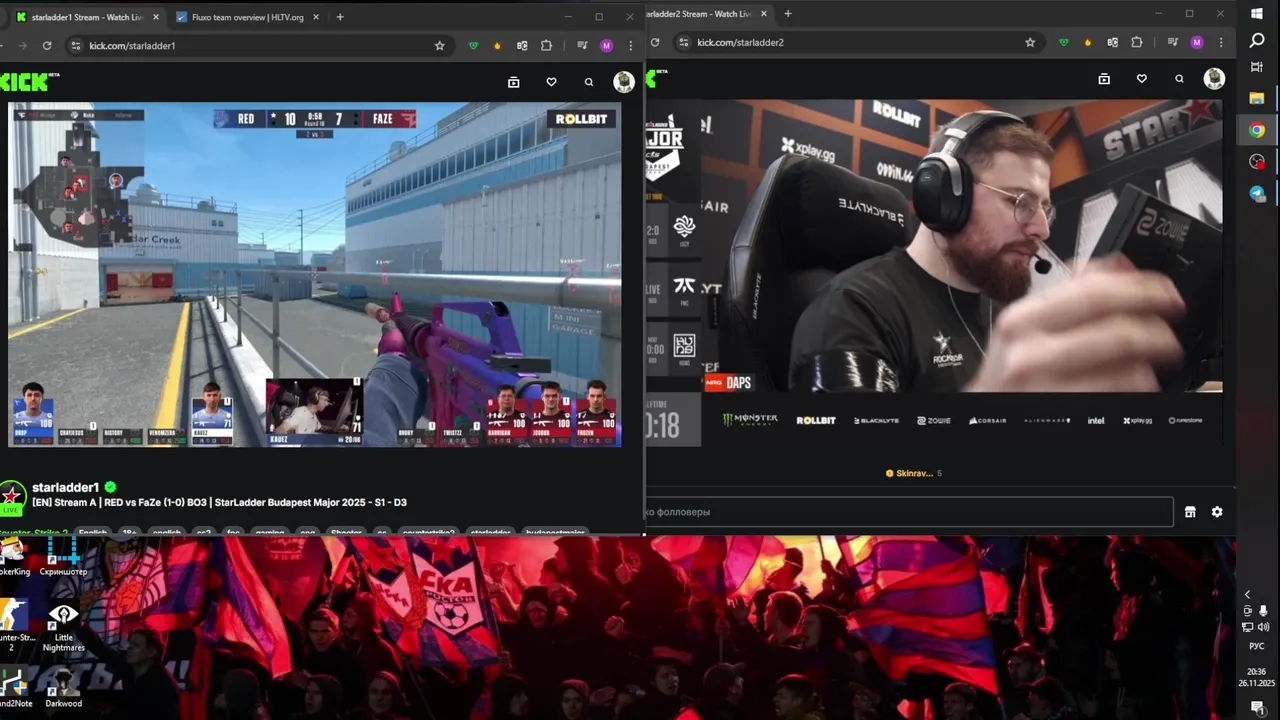Open user avatar menu on starladder2 page
Image resolution: width=1280 pixels, height=720 pixels.
[x=1214, y=79]
